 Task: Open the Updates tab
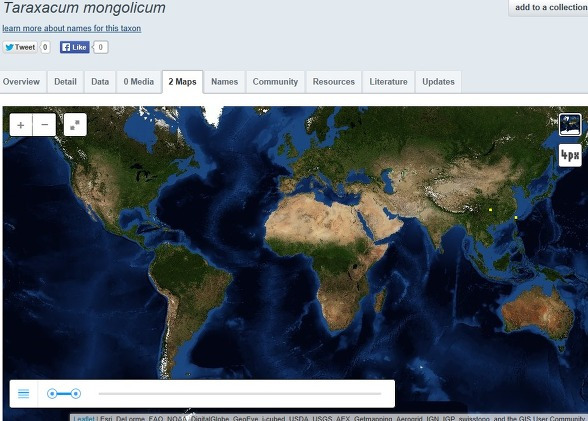pyautogui.click(x=438, y=82)
